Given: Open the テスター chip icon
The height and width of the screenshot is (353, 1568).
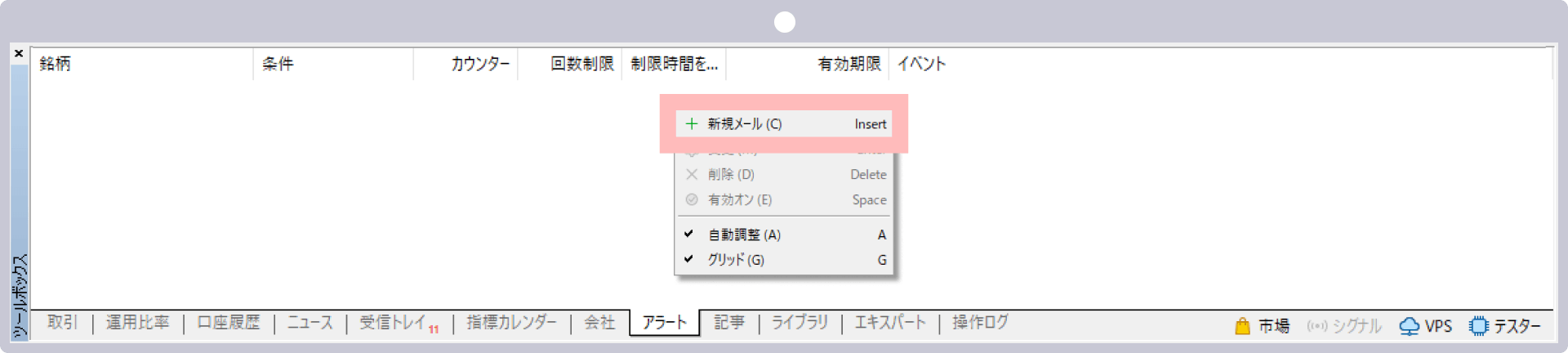Looking at the screenshot, I should click(x=1478, y=326).
